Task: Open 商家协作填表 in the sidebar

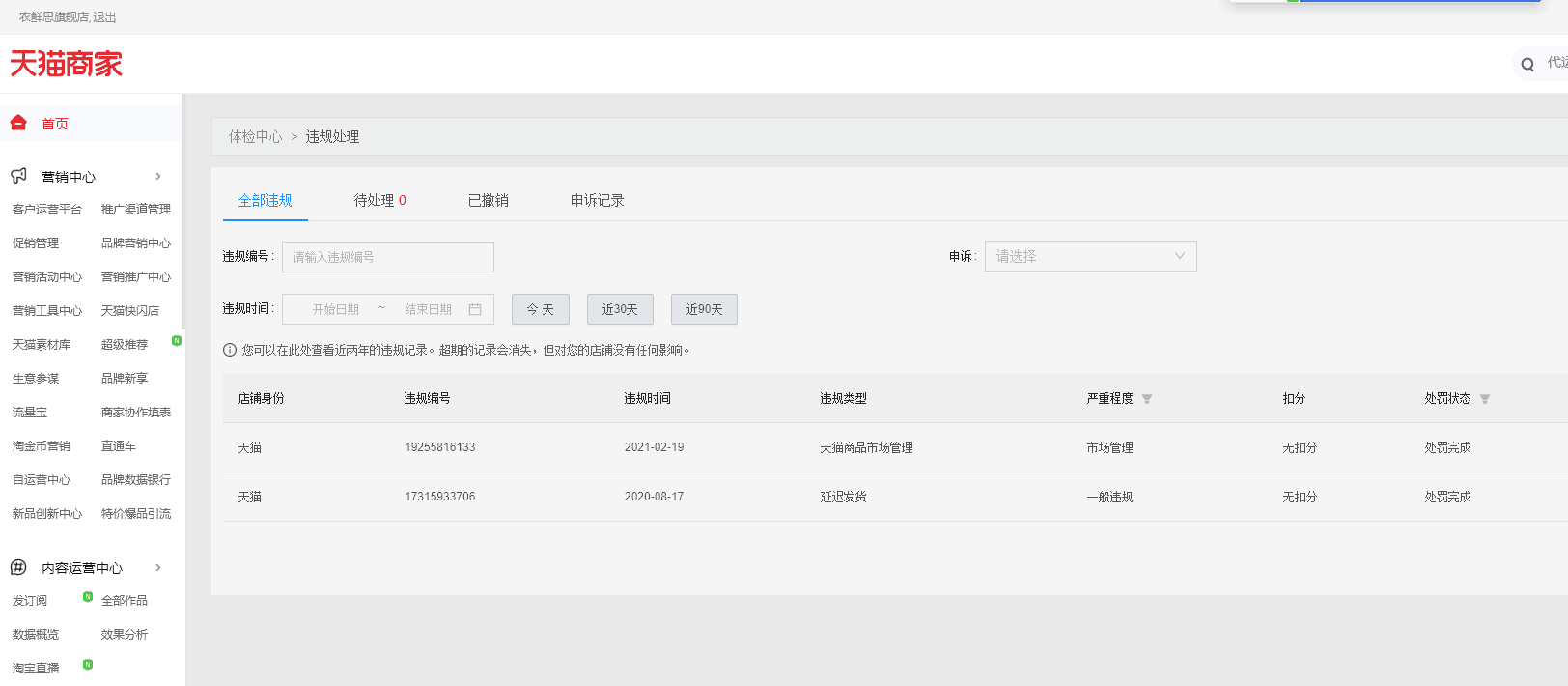Action: (x=136, y=412)
